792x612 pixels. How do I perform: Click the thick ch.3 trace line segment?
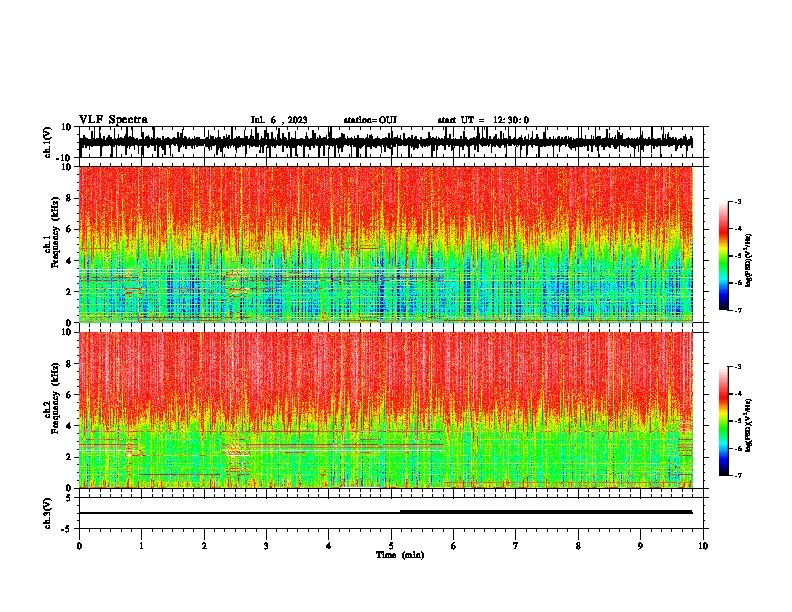546,512
